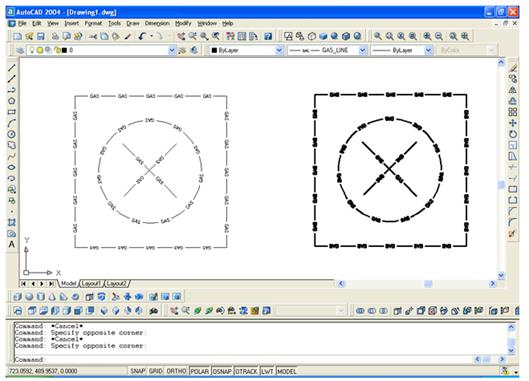The height and width of the screenshot is (381, 529).
Task: Select the Circle draw tool
Action: tap(11, 134)
